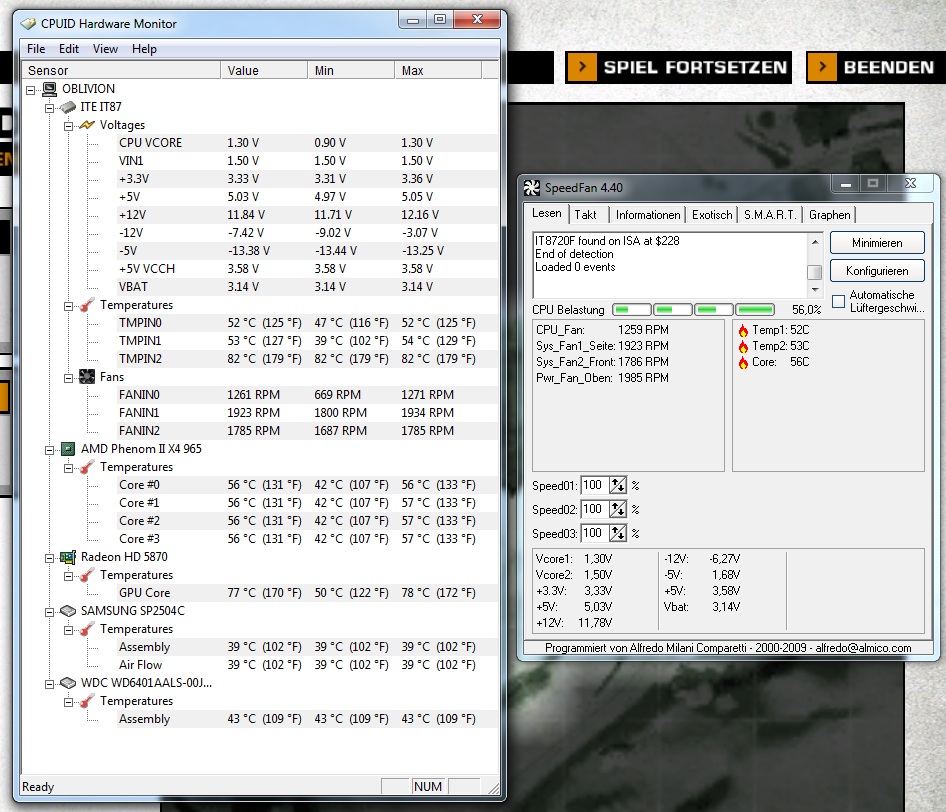Click the Radeon HD 5870 graphics card icon
This screenshot has width=946, height=812.
68,557
